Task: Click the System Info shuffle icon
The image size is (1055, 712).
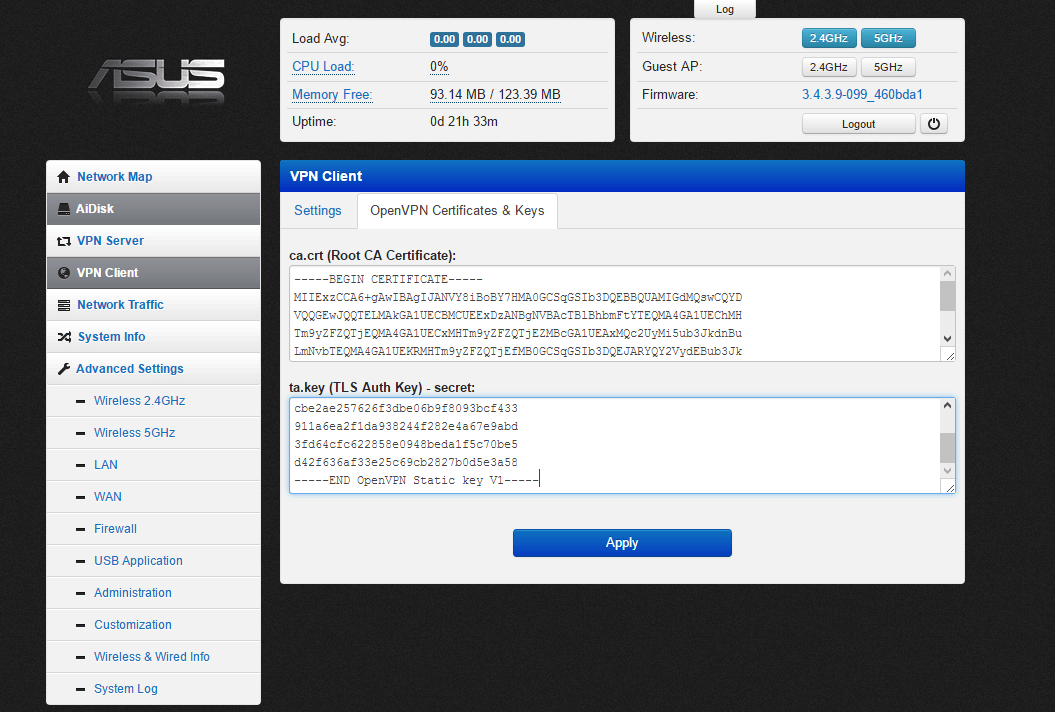Action: click(64, 337)
